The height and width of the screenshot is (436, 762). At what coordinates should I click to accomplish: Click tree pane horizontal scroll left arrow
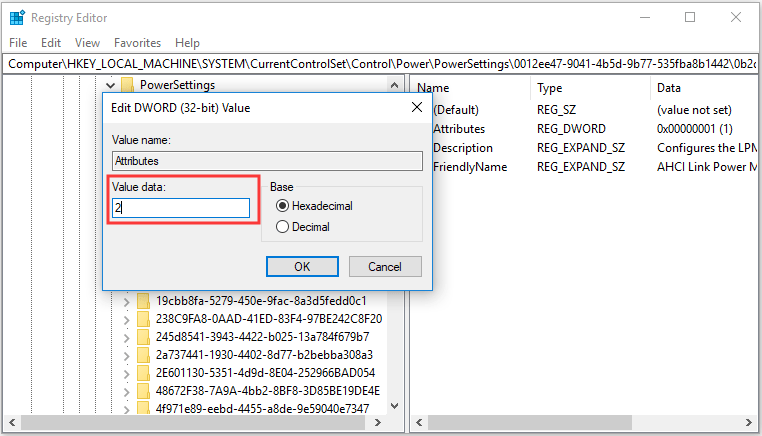(x=12, y=422)
